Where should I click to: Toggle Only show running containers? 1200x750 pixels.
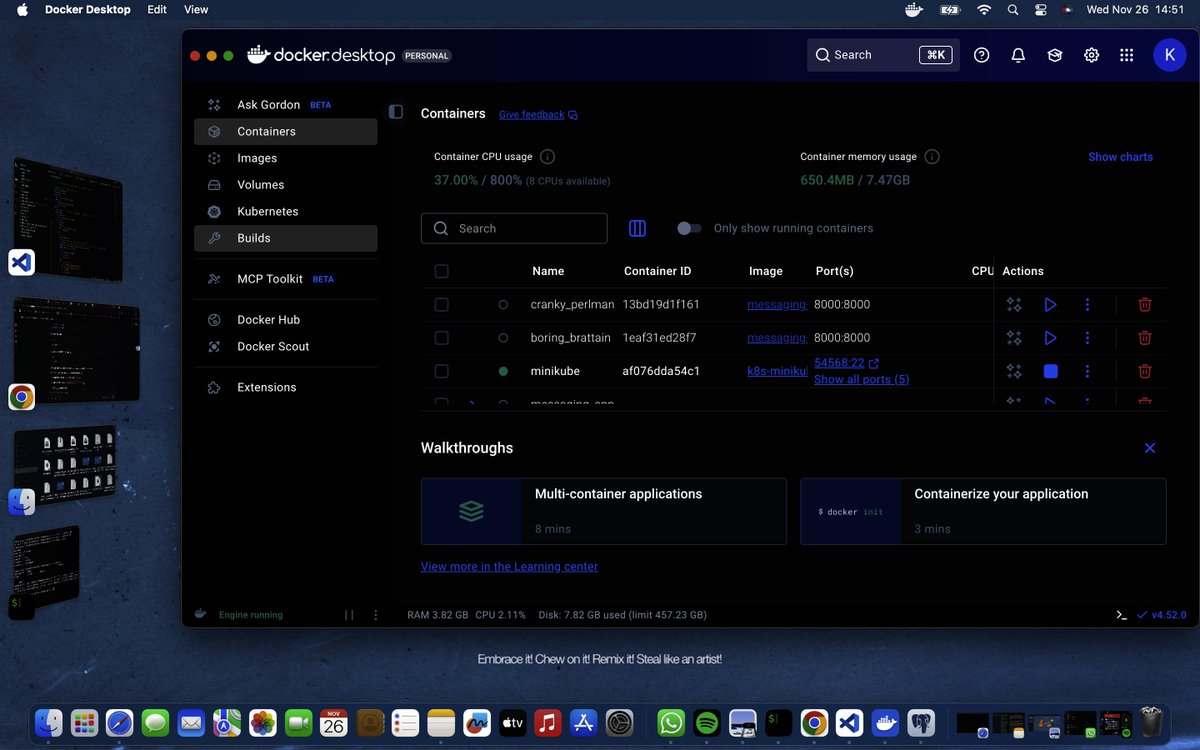click(689, 228)
